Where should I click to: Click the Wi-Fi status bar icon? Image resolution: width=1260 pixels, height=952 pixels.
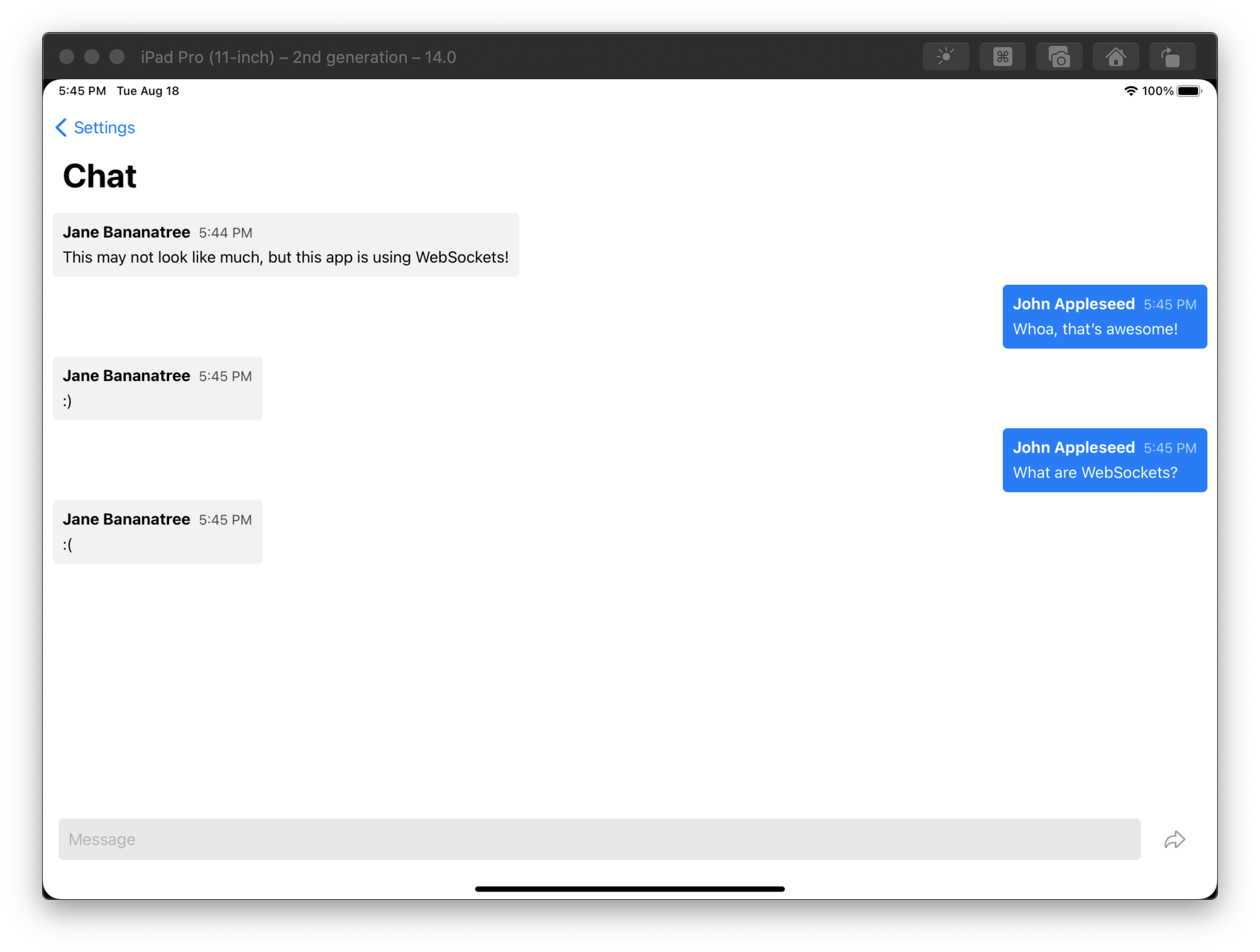click(1130, 91)
